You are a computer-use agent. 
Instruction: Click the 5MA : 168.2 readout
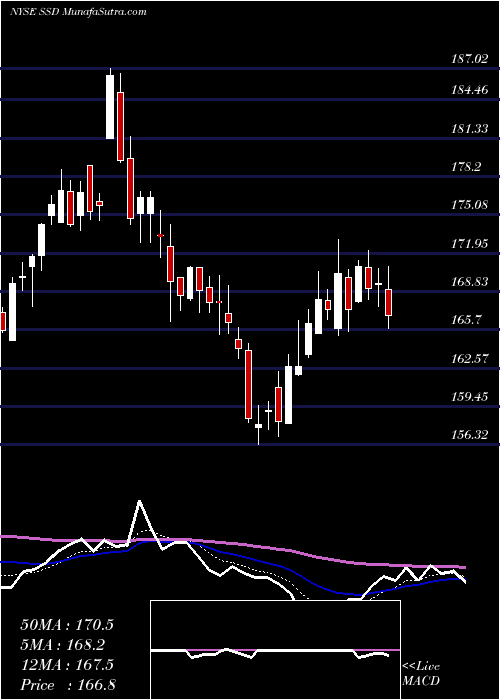point(63,645)
